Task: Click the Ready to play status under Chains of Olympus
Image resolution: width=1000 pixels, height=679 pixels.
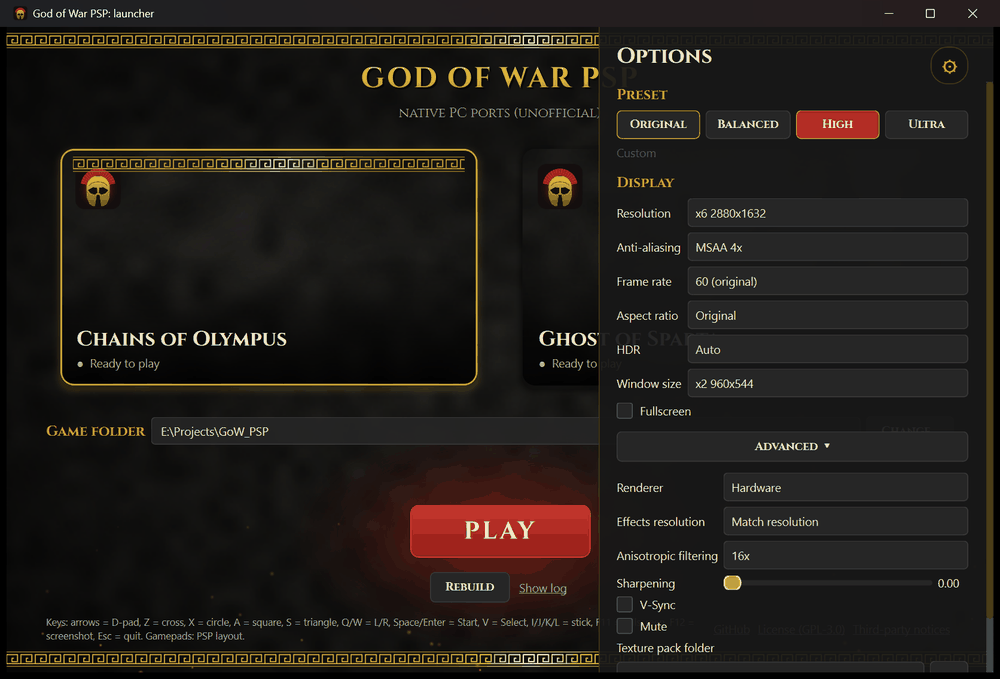Action: click(x=124, y=363)
